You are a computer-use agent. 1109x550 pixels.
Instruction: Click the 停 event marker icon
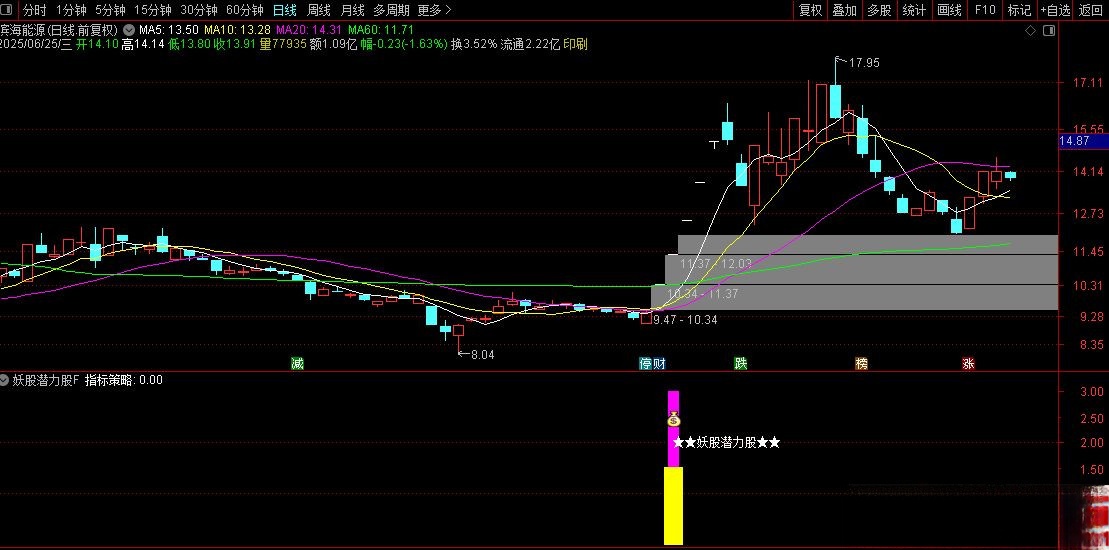(x=646, y=363)
